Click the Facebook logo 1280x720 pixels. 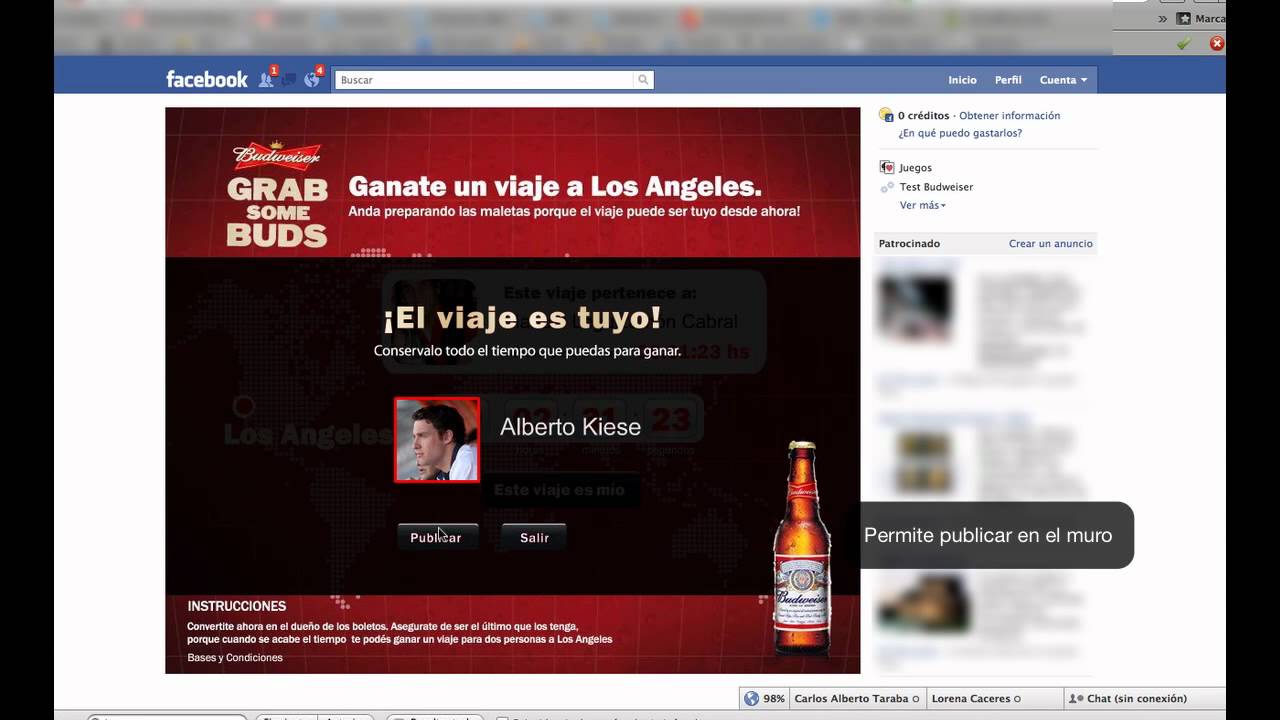click(x=206, y=80)
